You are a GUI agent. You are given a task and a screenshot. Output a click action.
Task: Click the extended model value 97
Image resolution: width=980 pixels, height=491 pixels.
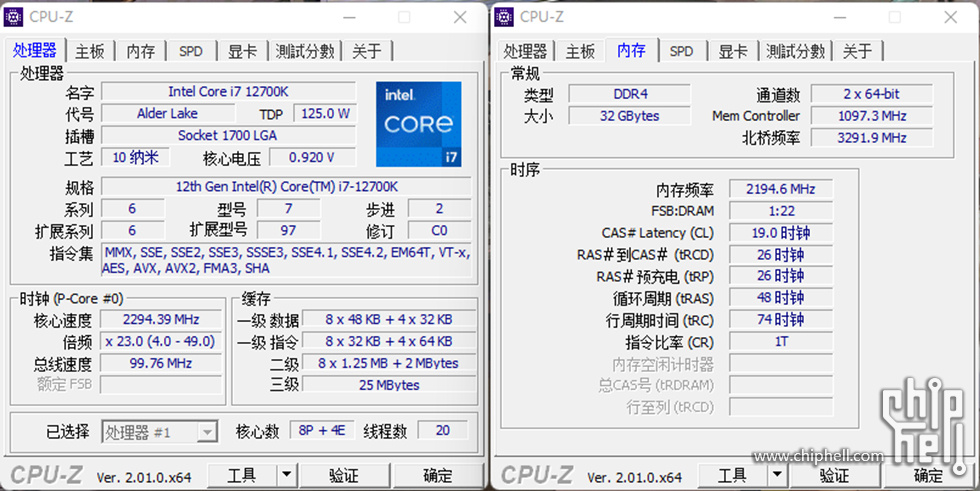pos(288,231)
